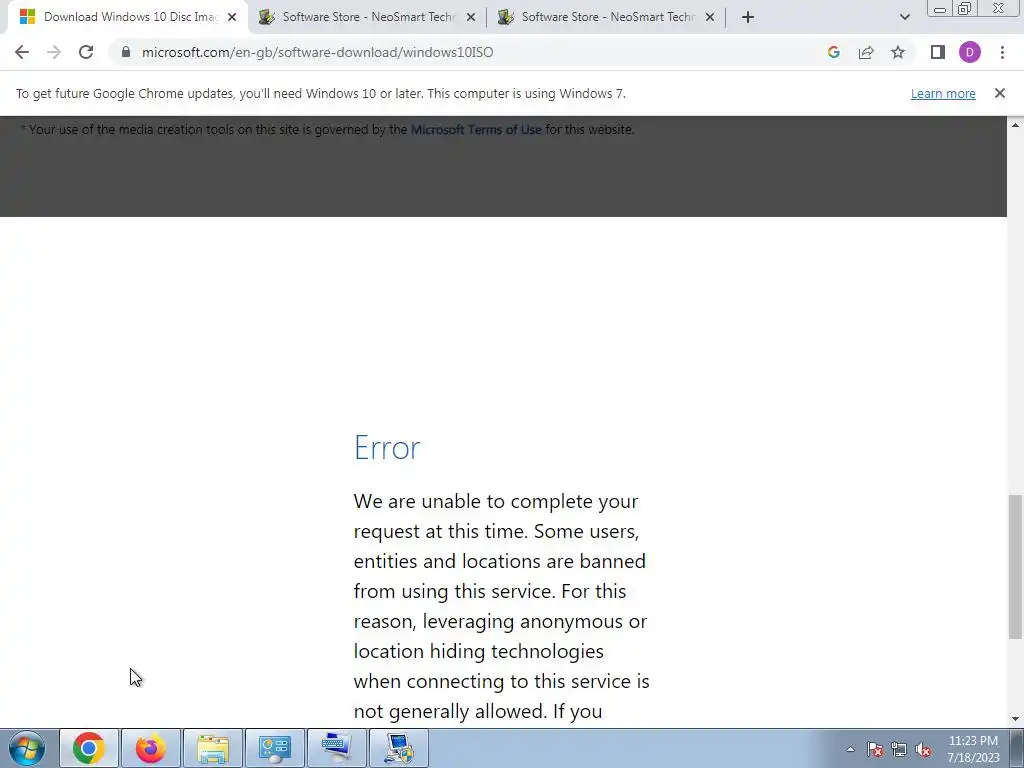Viewport: 1024px width, 768px height.
Task: Click the muted volume tray icon
Action: pos(923,750)
